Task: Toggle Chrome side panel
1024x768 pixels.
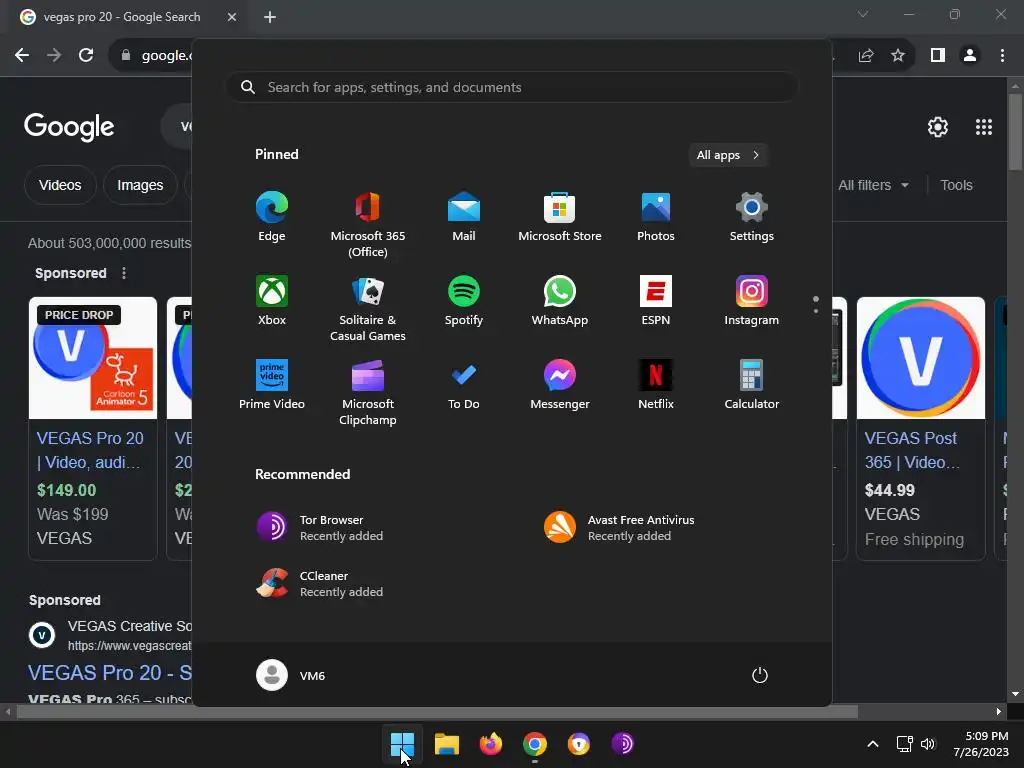Action: point(938,56)
